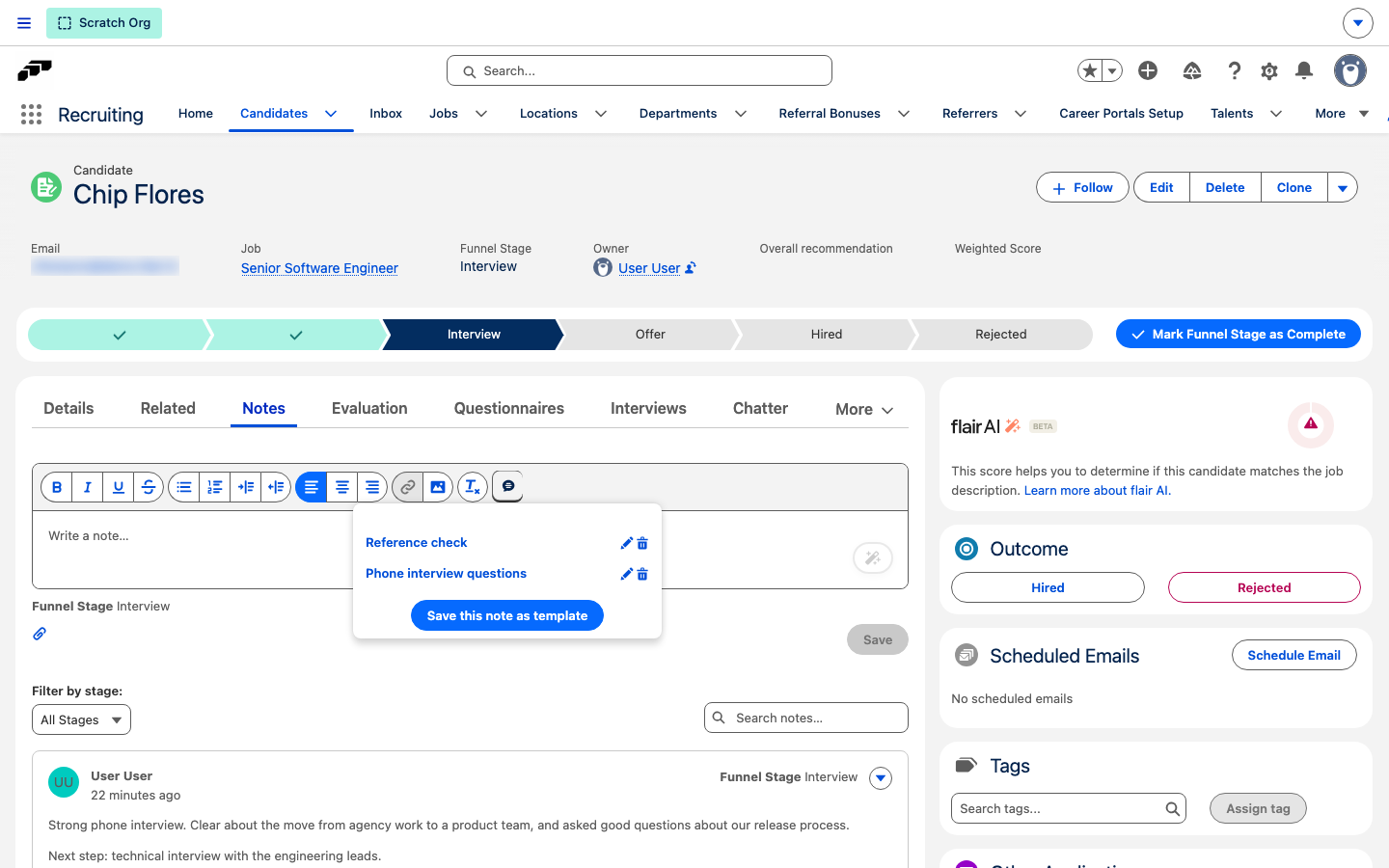Toggle underline formatting in the note editor
Screen dimensions: 1389x868
point(119,487)
